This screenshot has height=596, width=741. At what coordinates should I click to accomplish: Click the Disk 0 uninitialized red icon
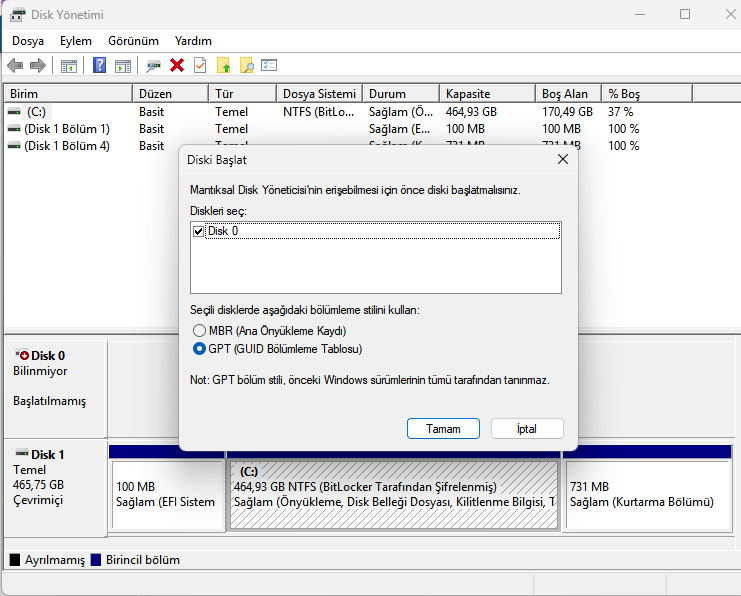(x=22, y=355)
